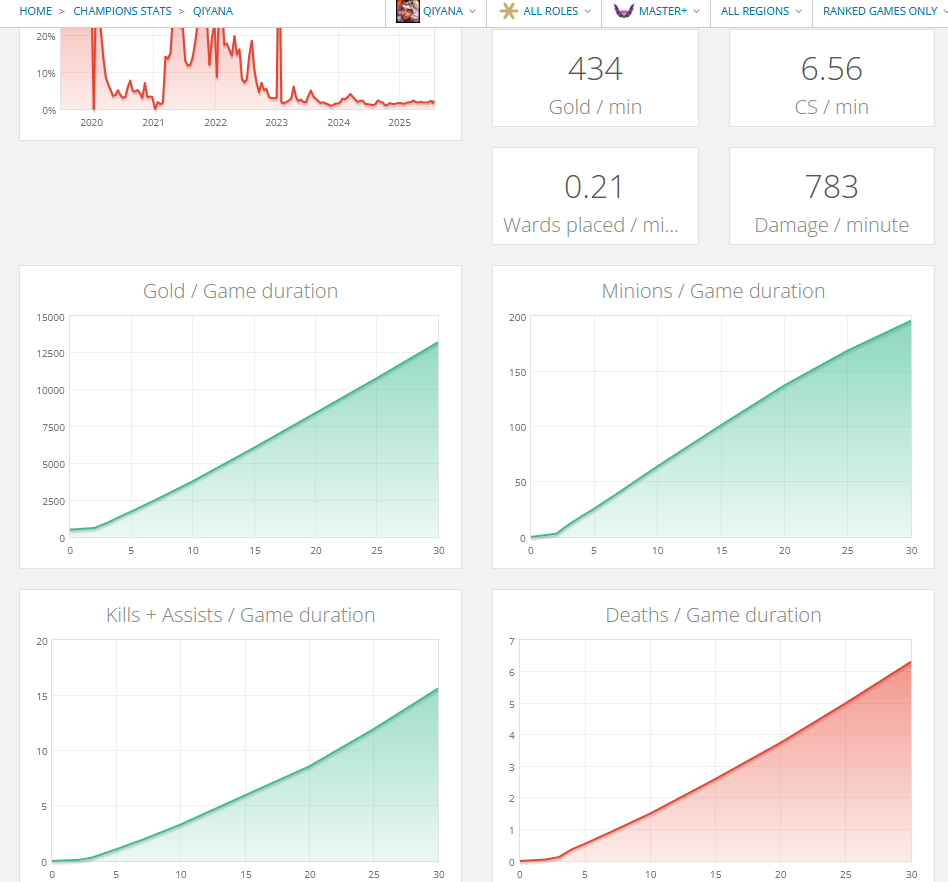Click the All Roles star icon
The width and height of the screenshot is (948, 882).
pos(508,11)
